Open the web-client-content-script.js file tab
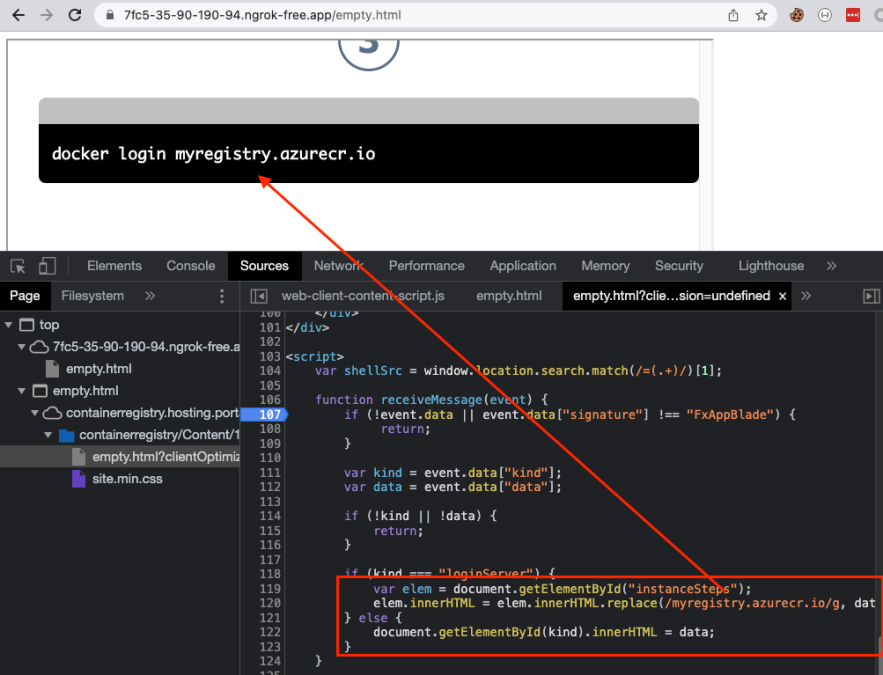Image resolution: width=883 pixels, height=675 pixels. coord(363,296)
